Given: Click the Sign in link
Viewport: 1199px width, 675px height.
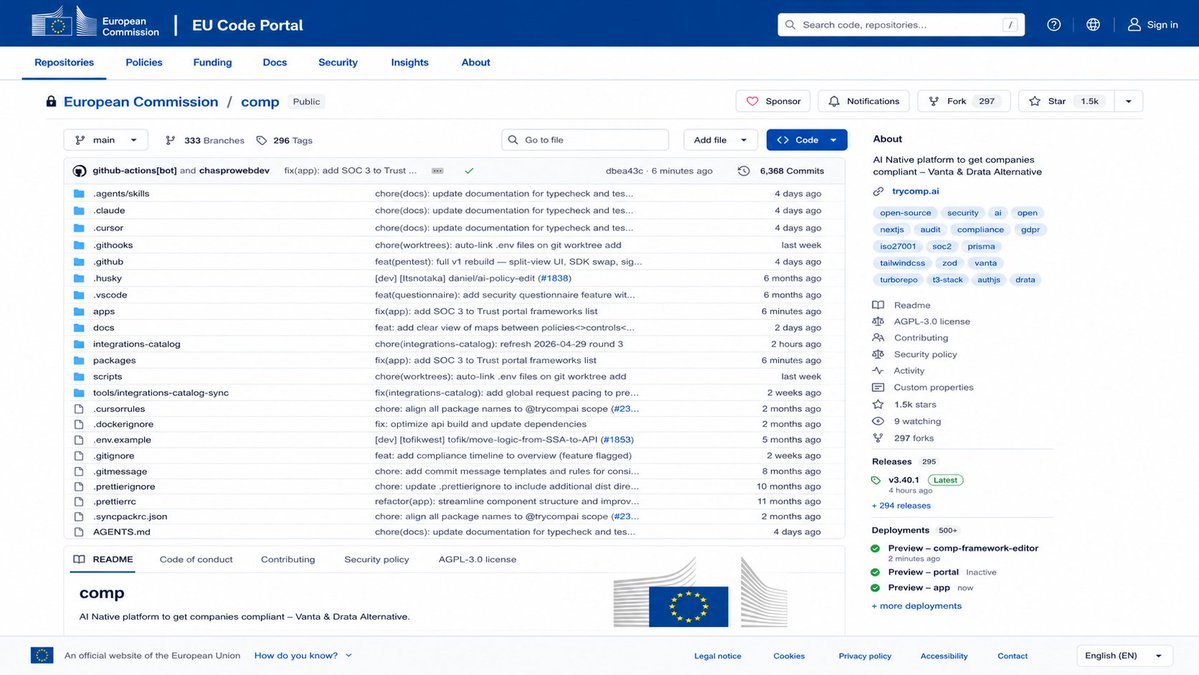Looking at the screenshot, I should point(1162,24).
